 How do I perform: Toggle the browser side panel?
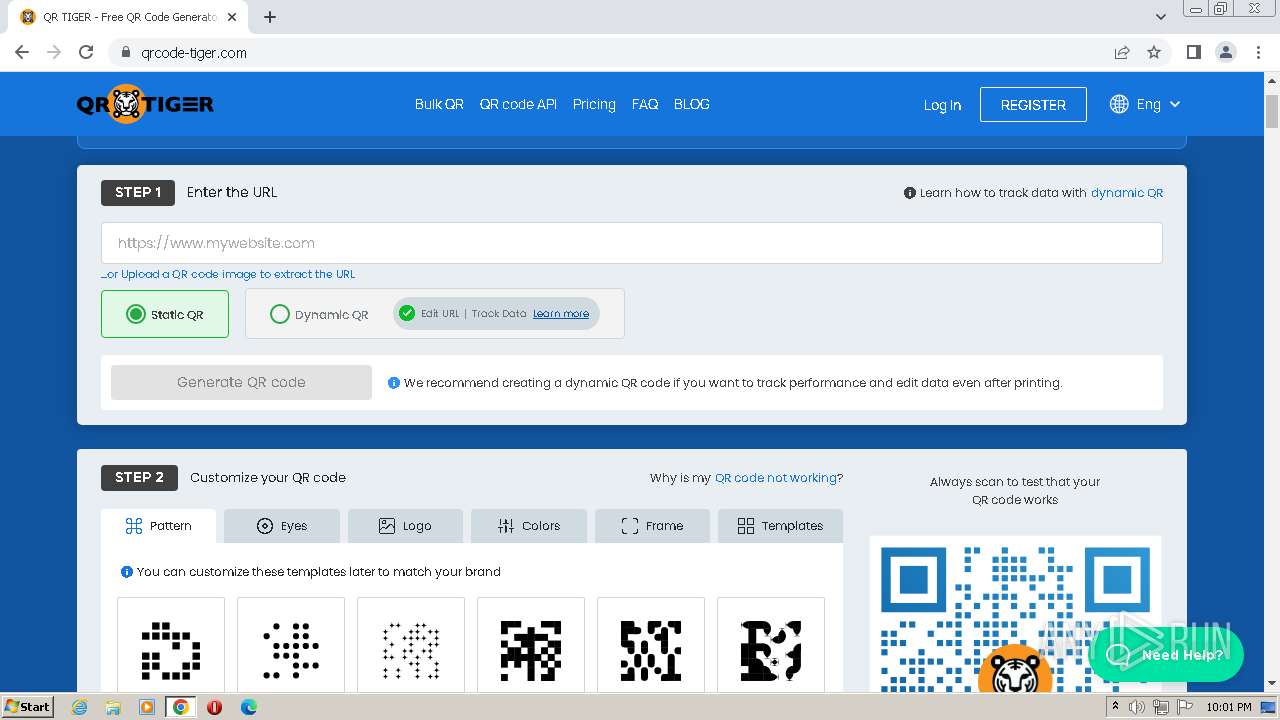coord(1194,52)
